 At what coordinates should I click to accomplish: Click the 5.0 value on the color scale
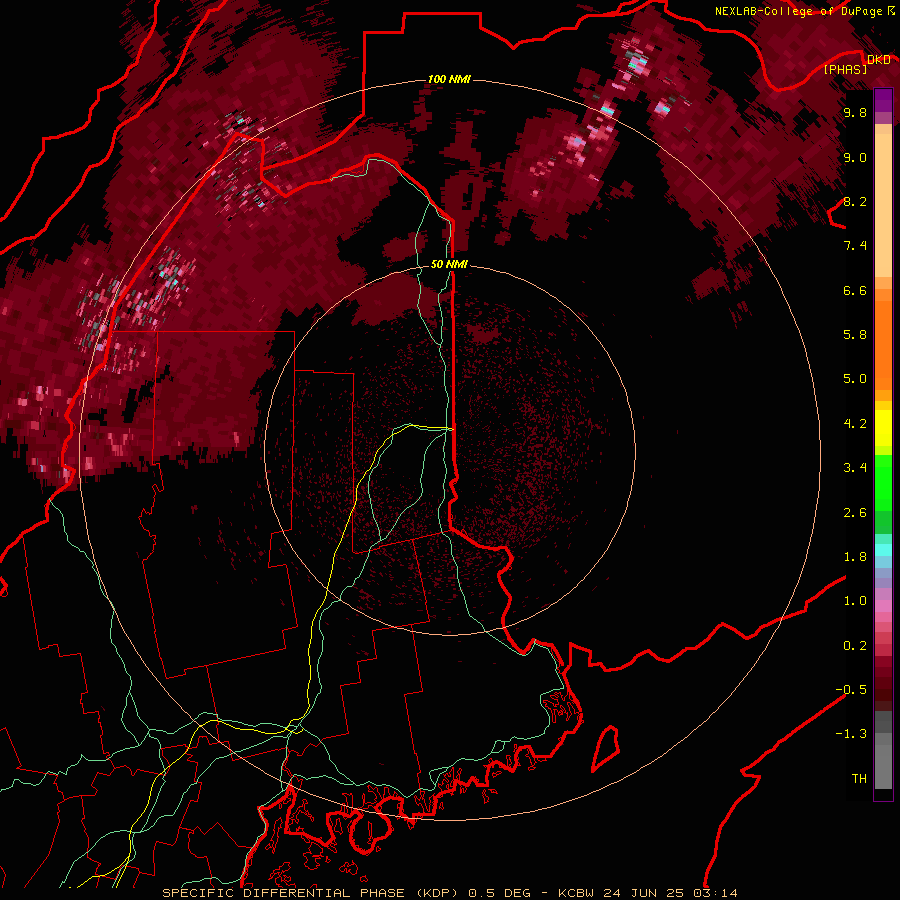[x=855, y=379]
